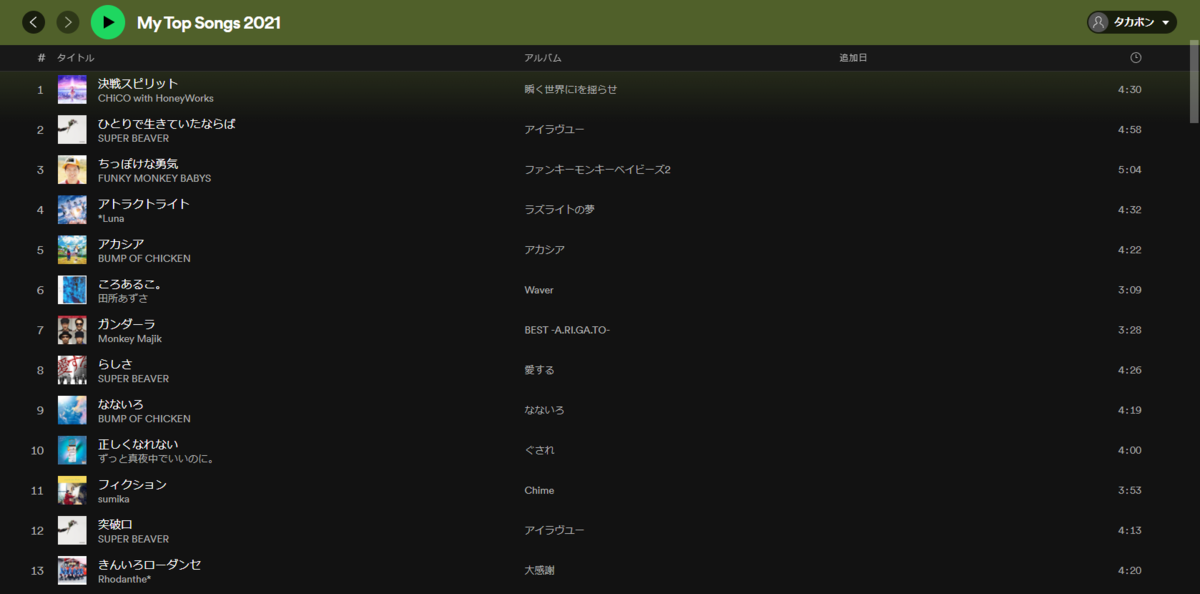Screen dimensions: 1200x594
Task: Select song title きんいろローダンセ
Action: 150,563
